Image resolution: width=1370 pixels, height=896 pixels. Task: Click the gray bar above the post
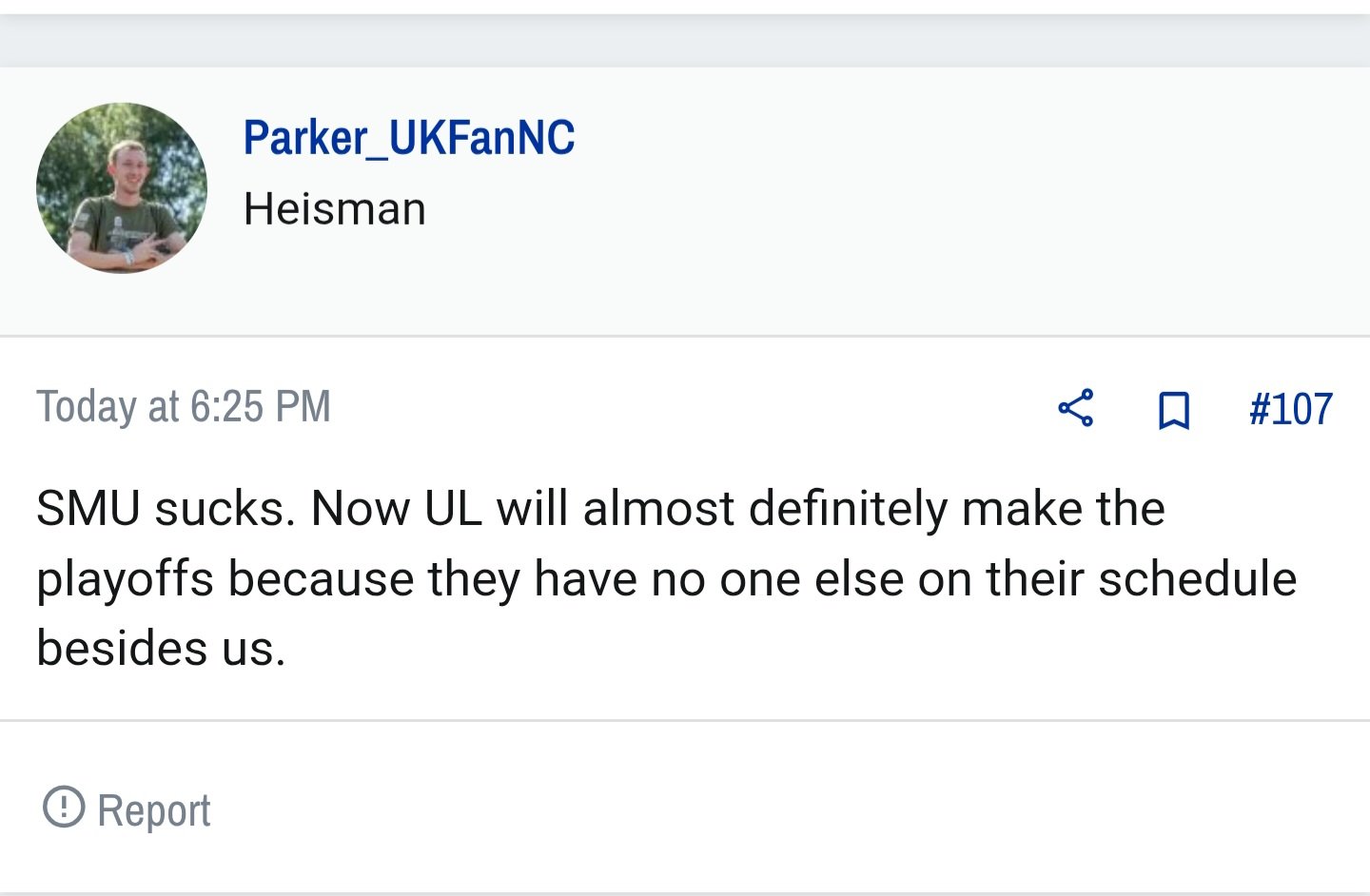[685, 41]
